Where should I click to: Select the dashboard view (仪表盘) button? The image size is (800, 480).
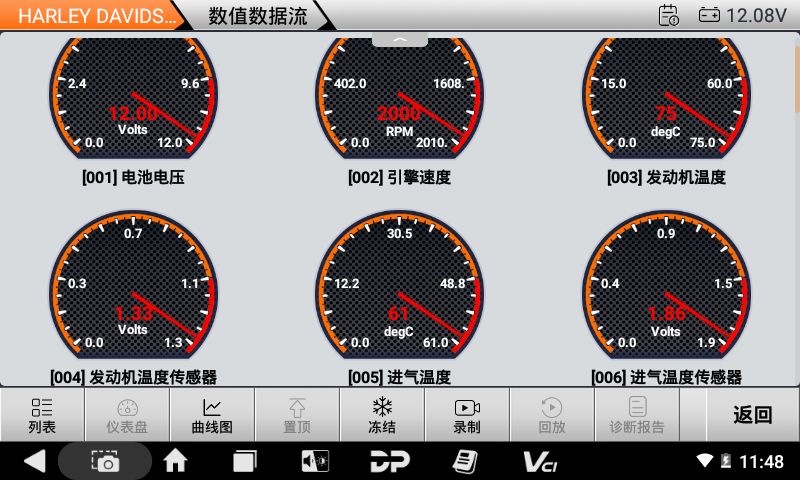127,415
